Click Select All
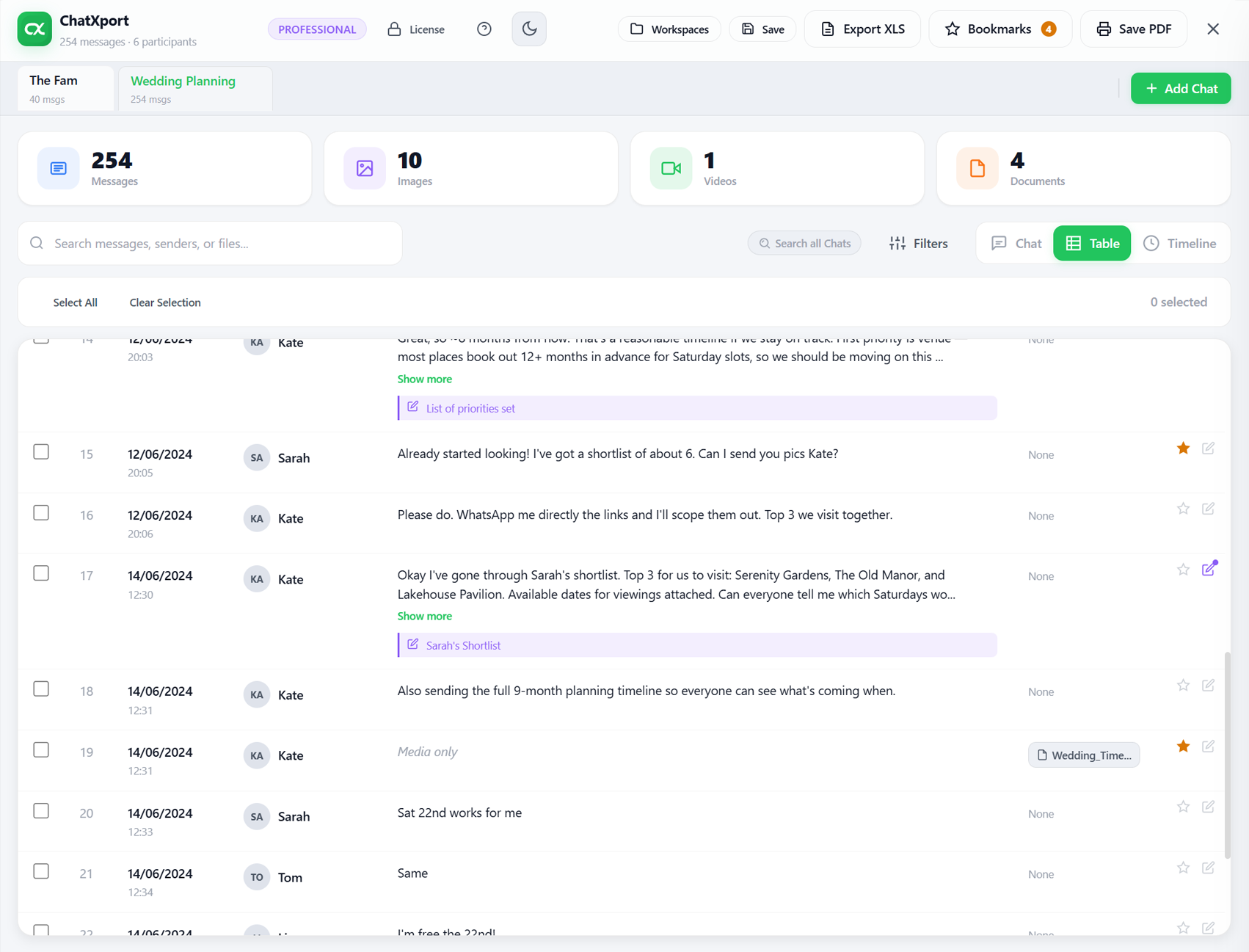The width and height of the screenshot is (1249, 952). [75, 302]
